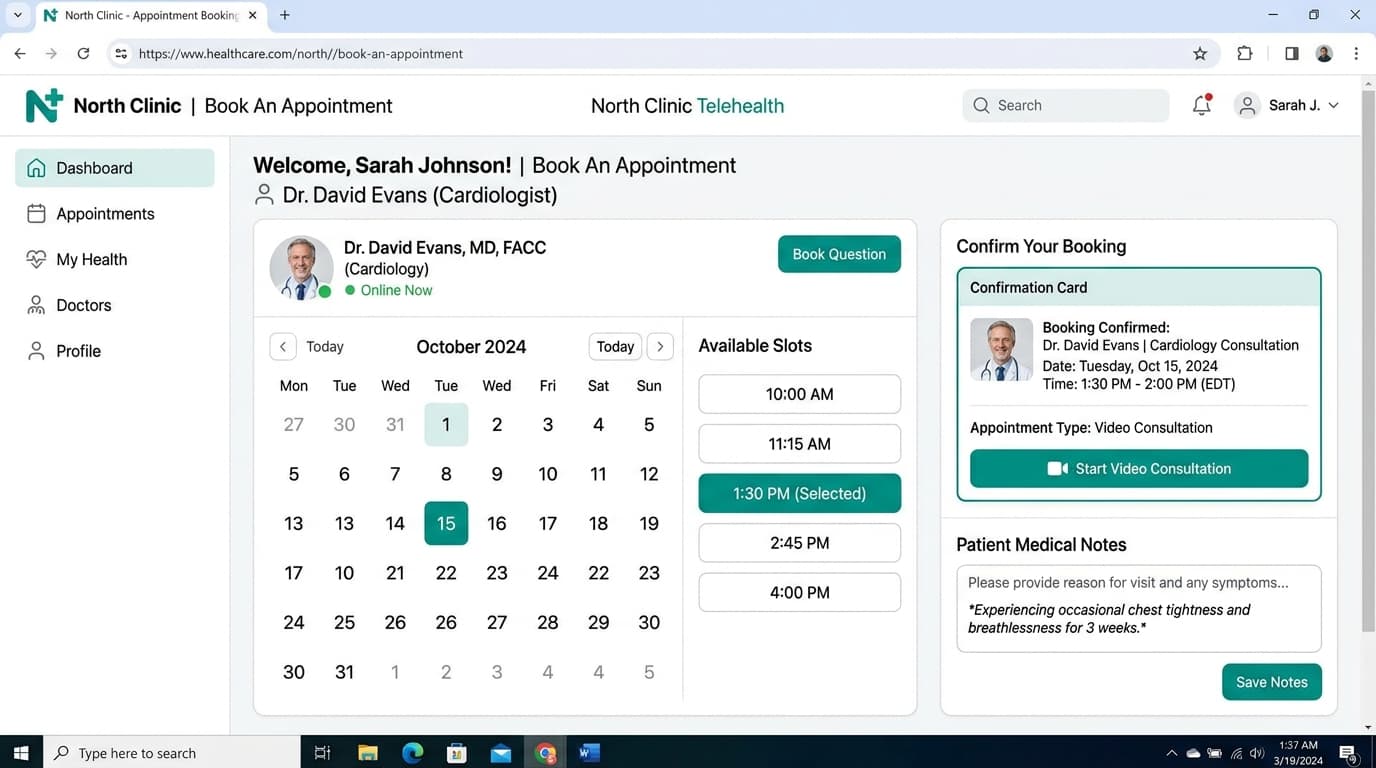
Task: Show hidden system tray icons
Action: tap(1172, 753)
